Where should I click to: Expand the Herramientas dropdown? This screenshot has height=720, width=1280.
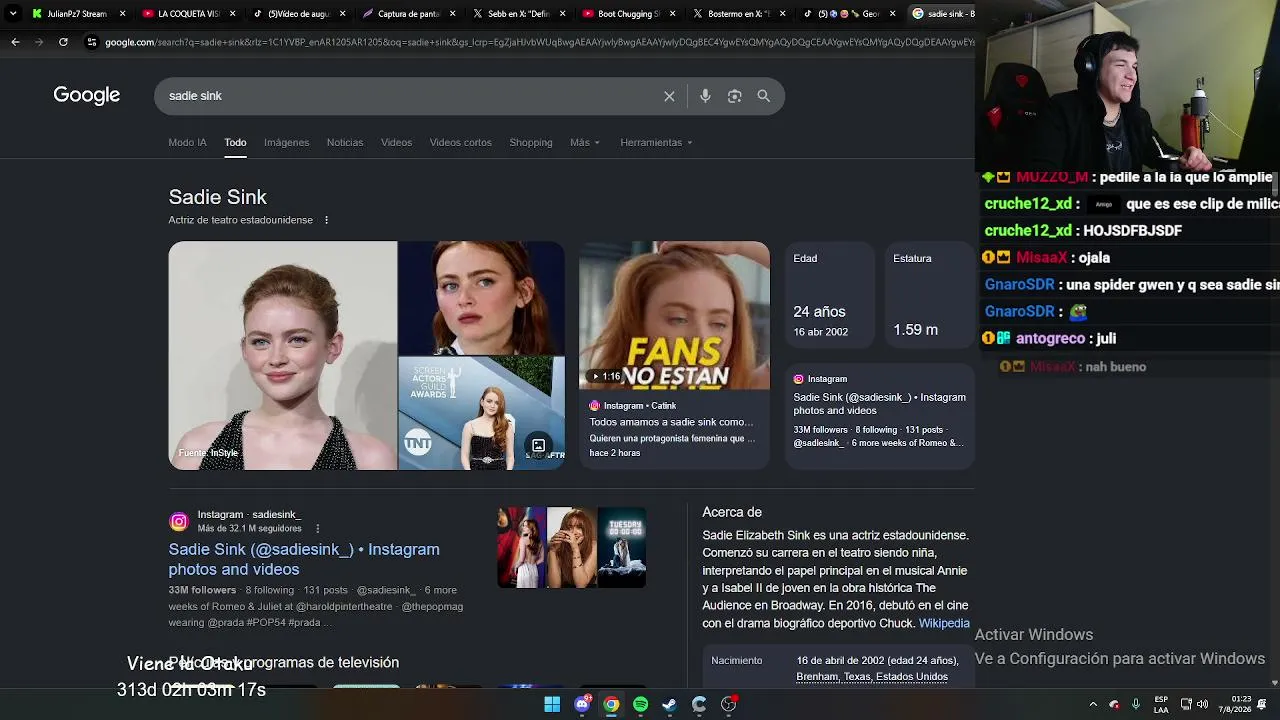pyautogui.click(x=656, y=142)
